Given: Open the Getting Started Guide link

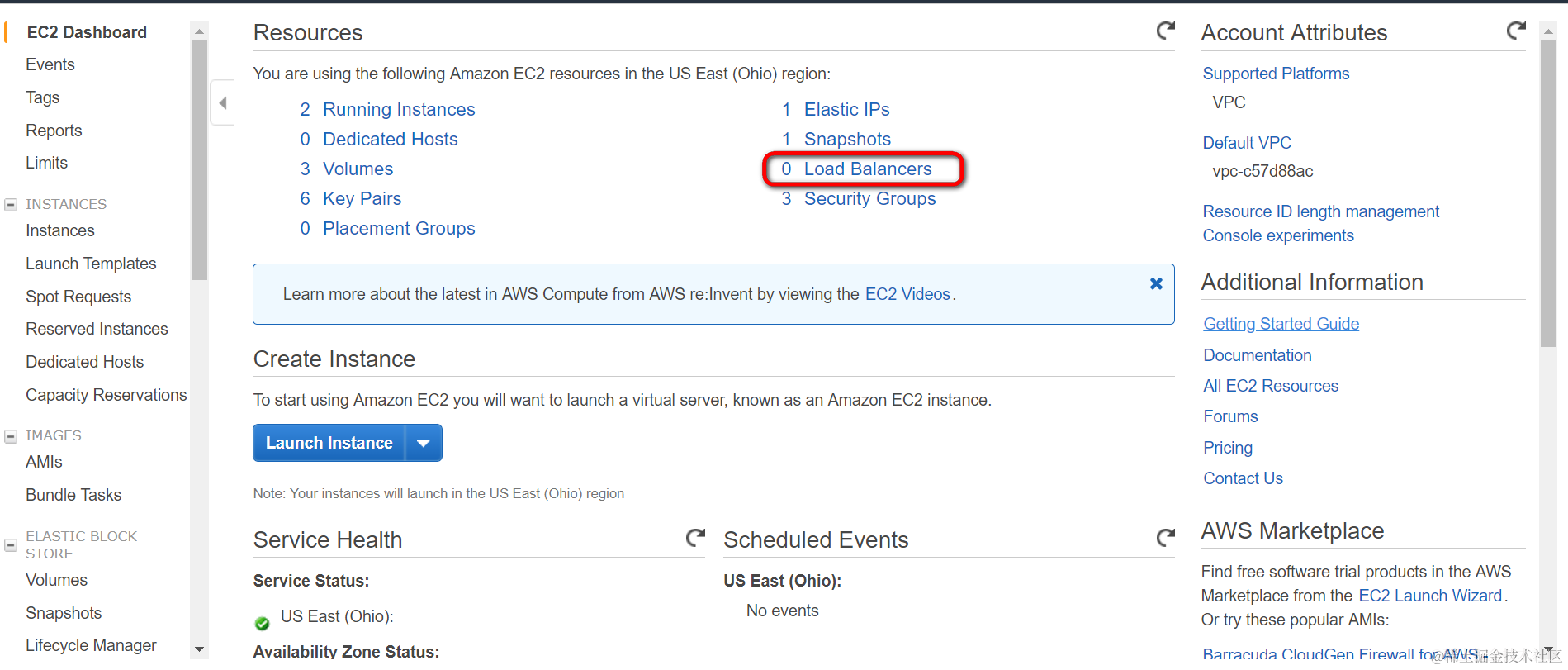Looking at the screenshot, I should coord(1281,324).
